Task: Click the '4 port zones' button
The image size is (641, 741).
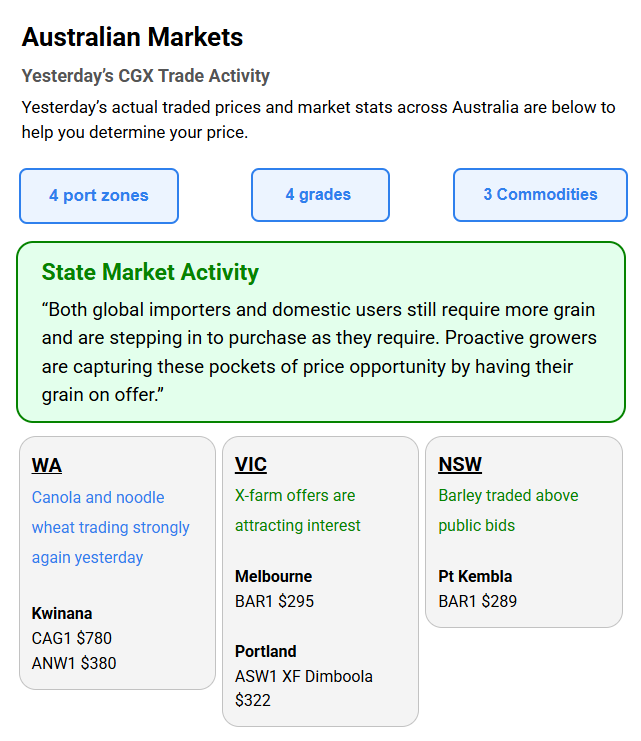Action: click(99, 196)
